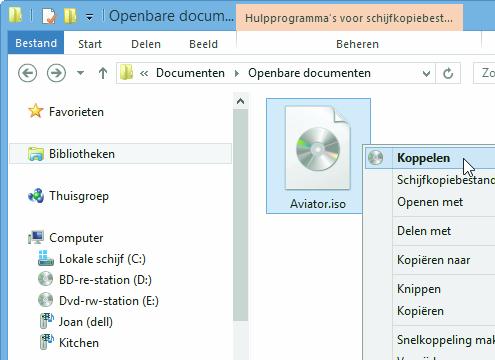This screenshot has width=495, height=360.
Task: Click Documenten in the address path
Action: coord(190,73)
